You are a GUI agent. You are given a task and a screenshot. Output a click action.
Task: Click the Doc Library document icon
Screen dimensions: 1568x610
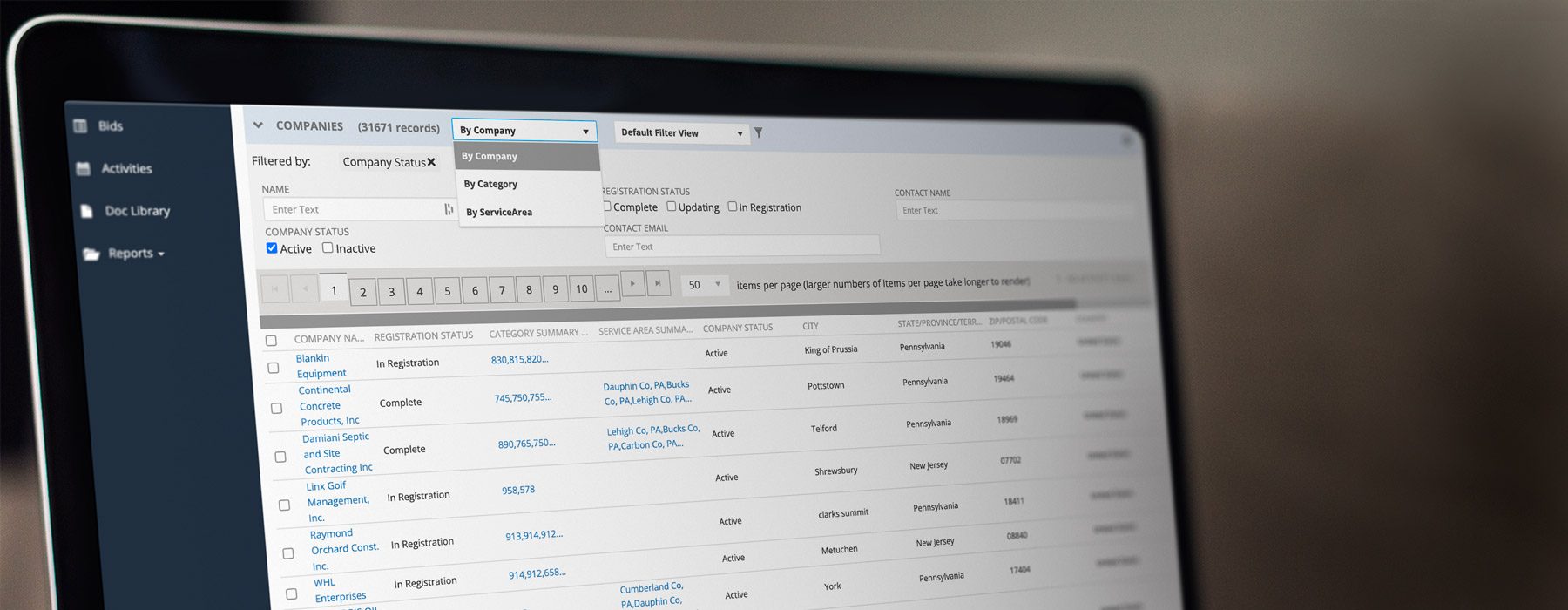[x=86, y=211]
